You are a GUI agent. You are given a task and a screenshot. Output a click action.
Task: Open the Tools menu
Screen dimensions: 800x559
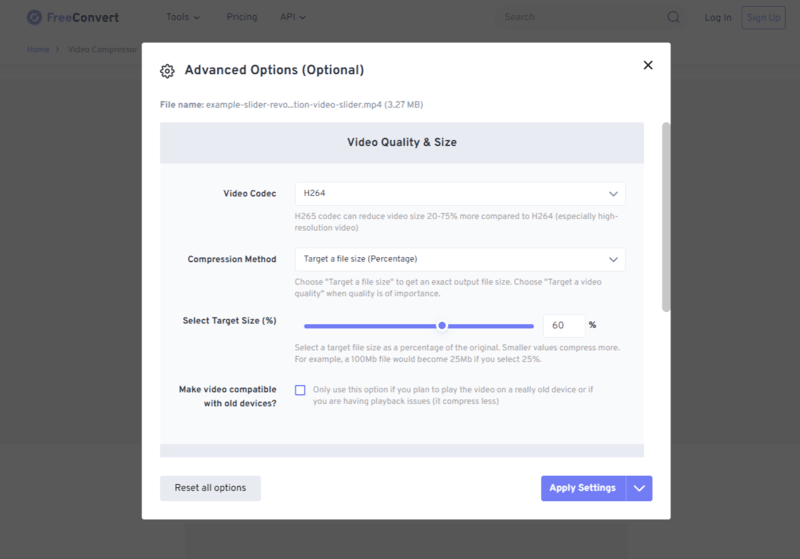[182, 17]
